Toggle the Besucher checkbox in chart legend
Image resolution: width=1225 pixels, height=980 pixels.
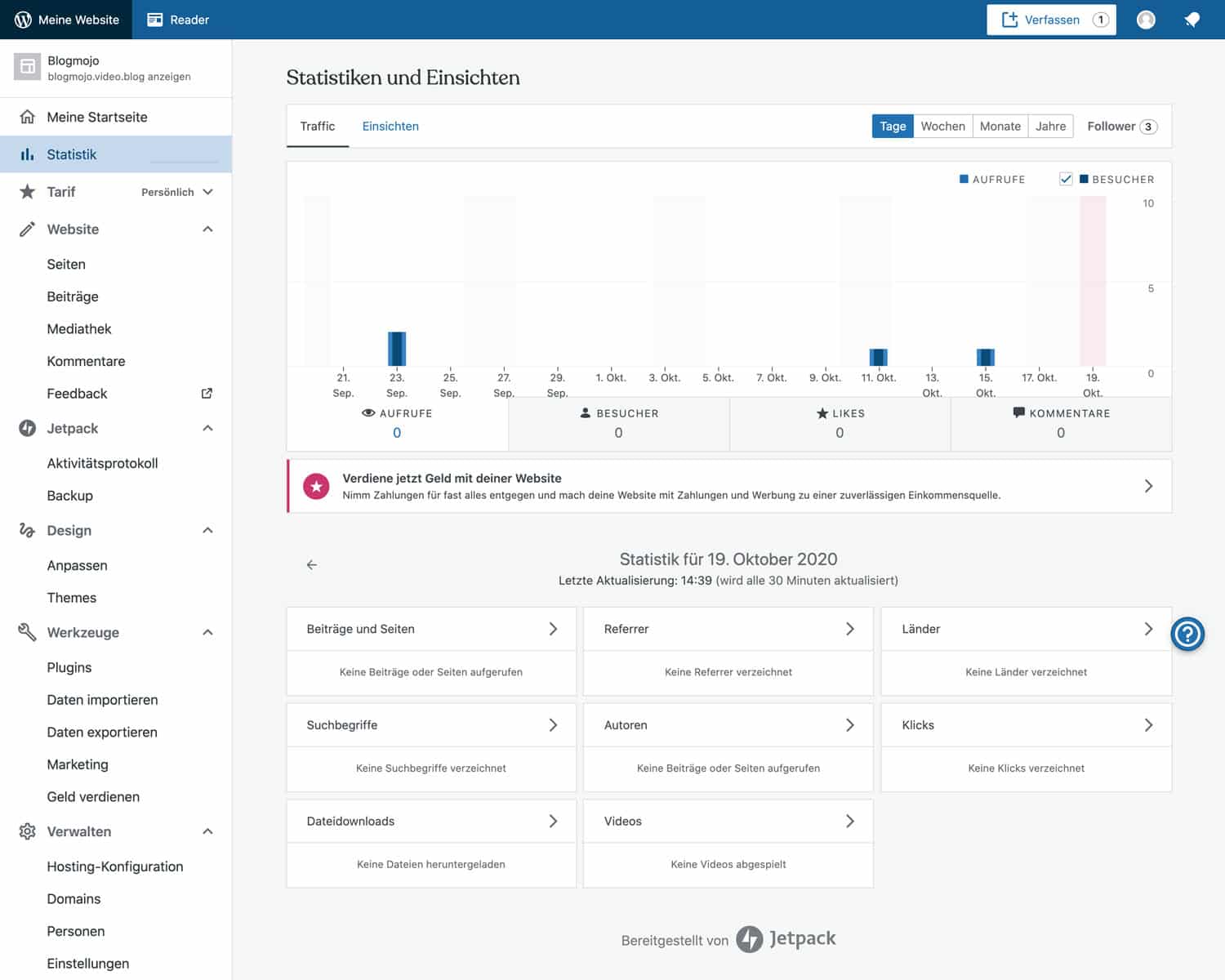click(x=1066, y=179)
